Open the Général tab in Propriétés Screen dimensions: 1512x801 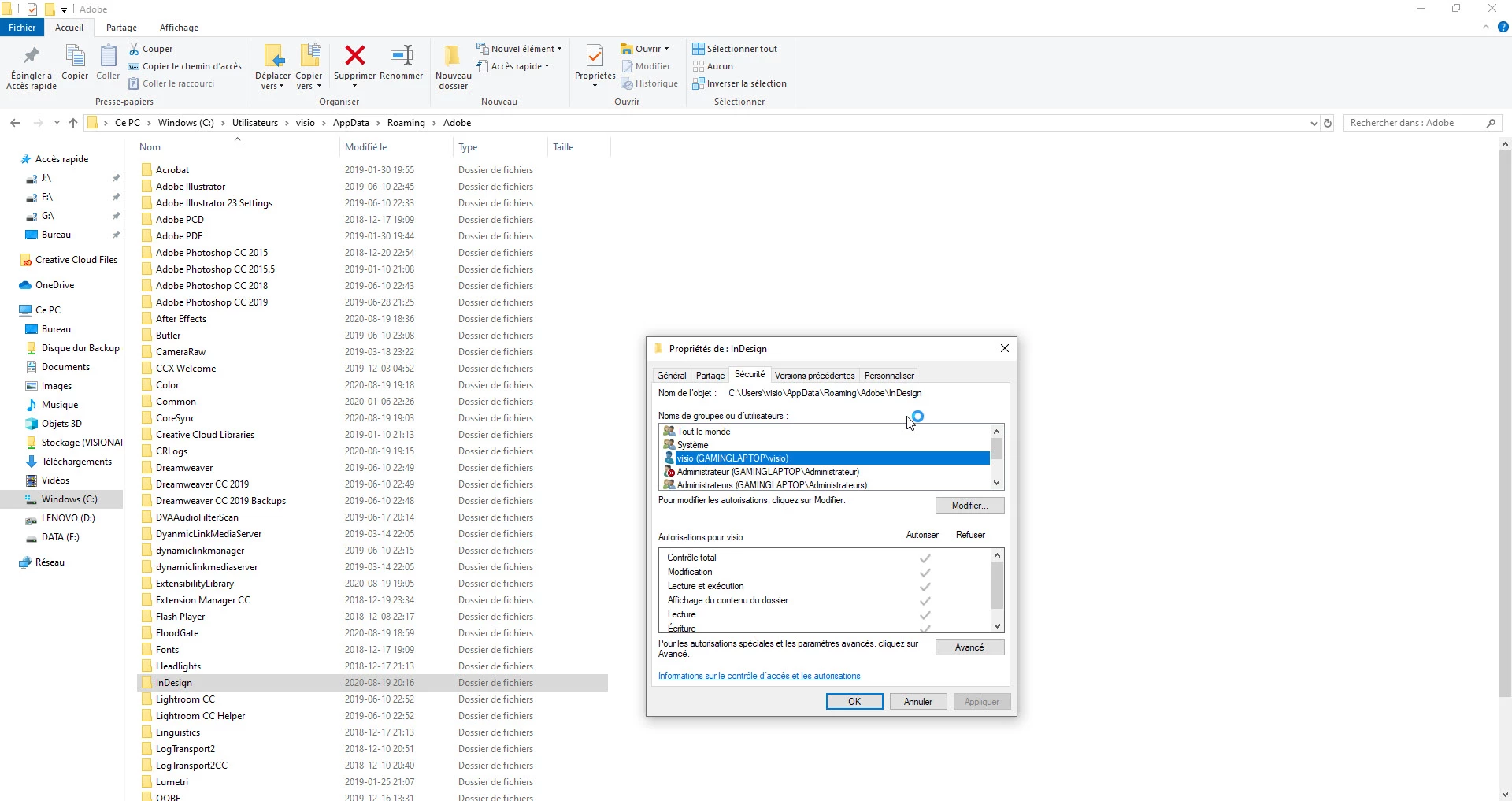(672, 376)
